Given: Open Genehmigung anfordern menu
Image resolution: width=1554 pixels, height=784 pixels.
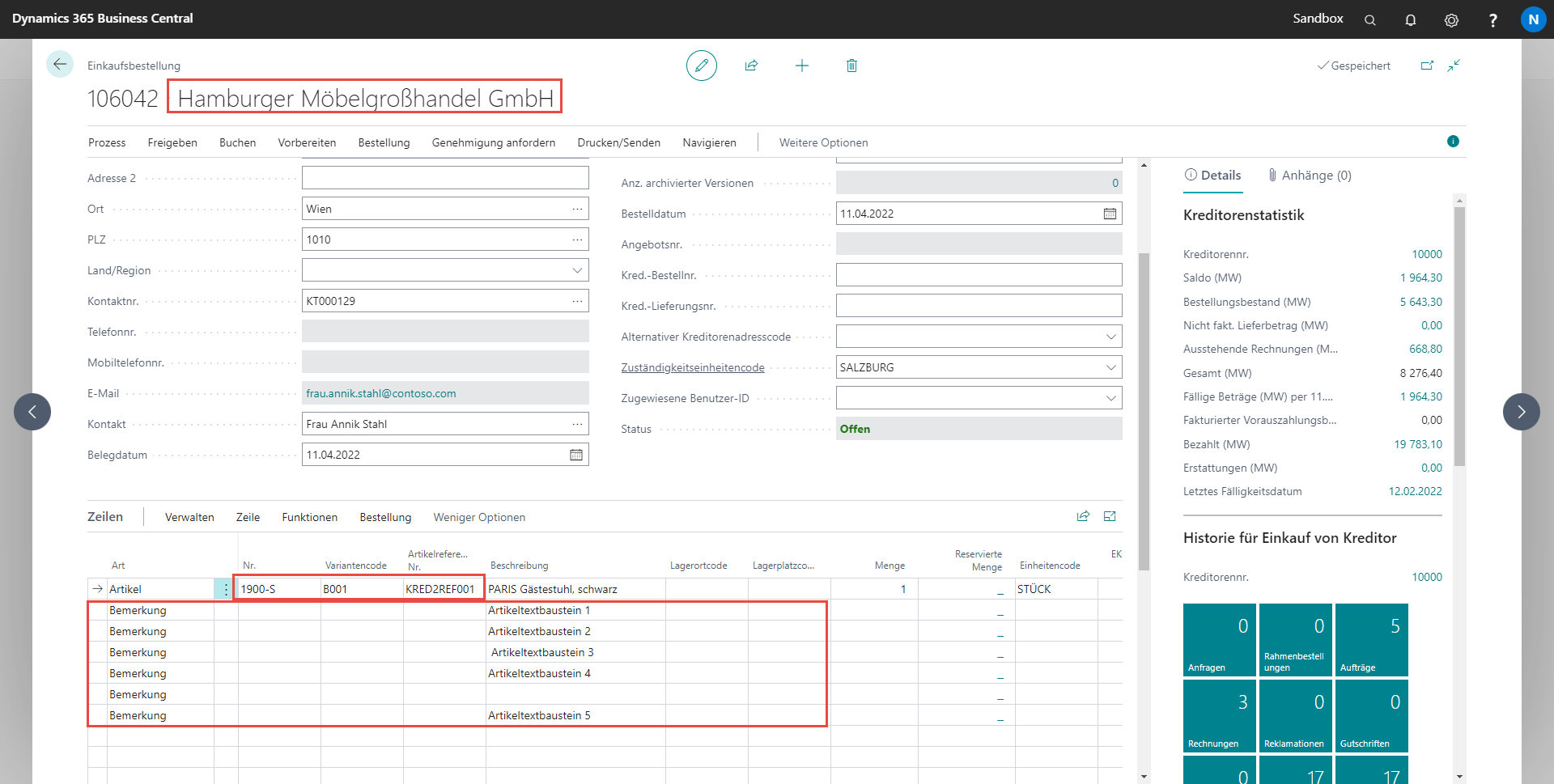Looking at the screenshot, I should tap(494, 142).
